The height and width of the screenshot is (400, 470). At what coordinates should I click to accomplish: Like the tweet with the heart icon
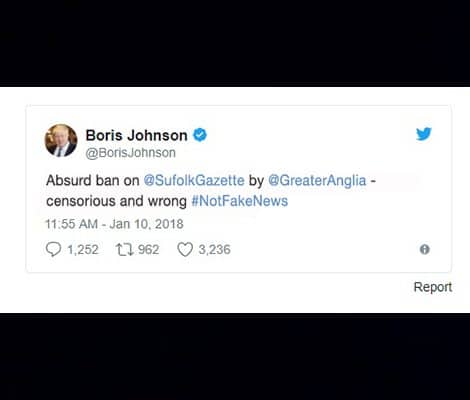coord(185,249)
